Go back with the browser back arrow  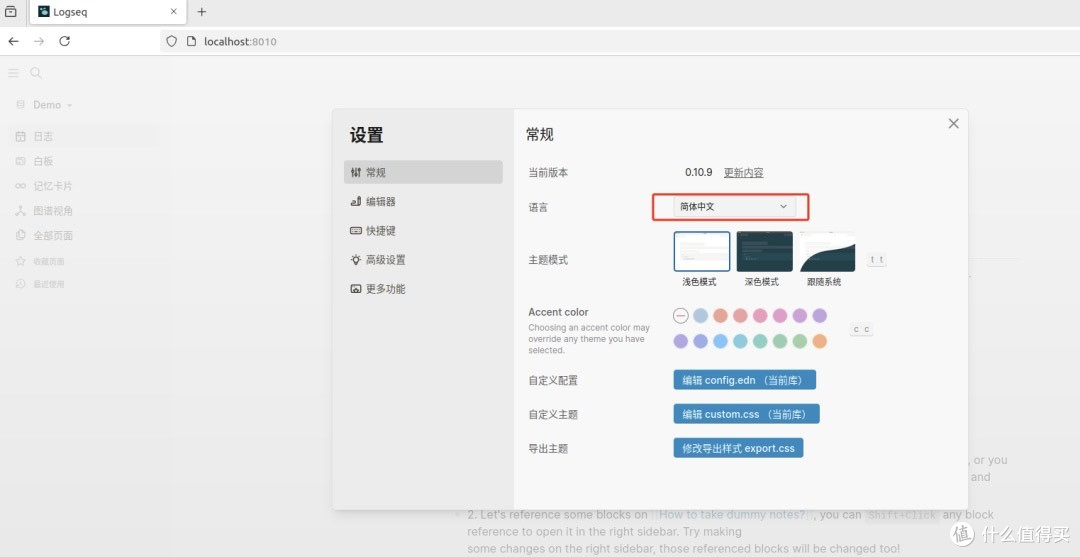click(x=13, y=41)
